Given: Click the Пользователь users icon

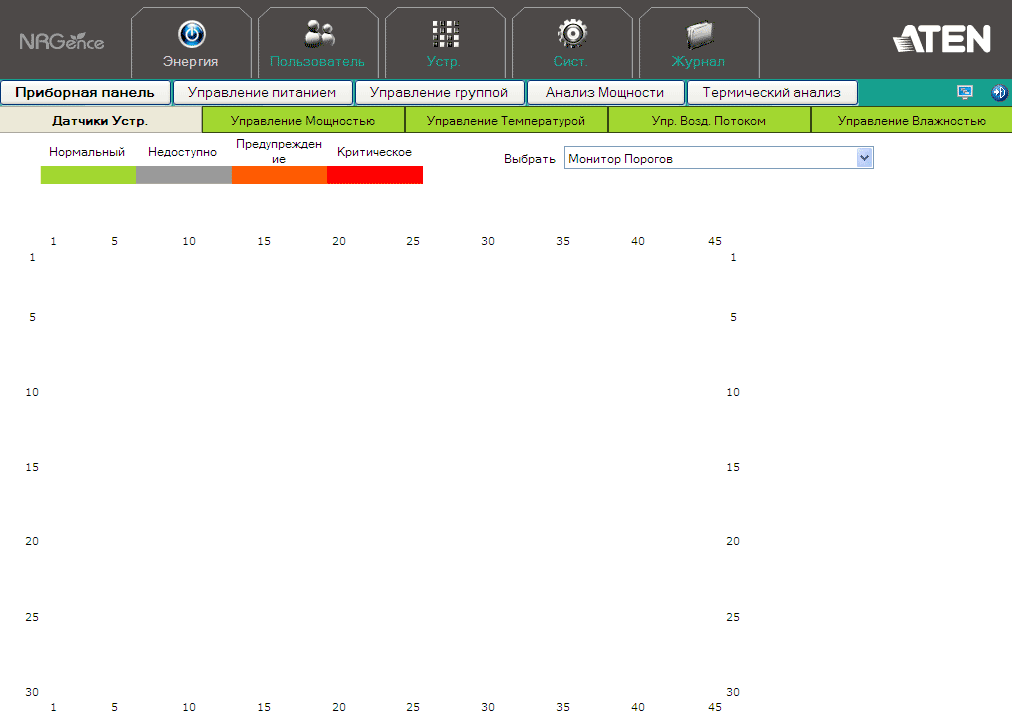Looking at the screenshot, I should tap(319, 34).
